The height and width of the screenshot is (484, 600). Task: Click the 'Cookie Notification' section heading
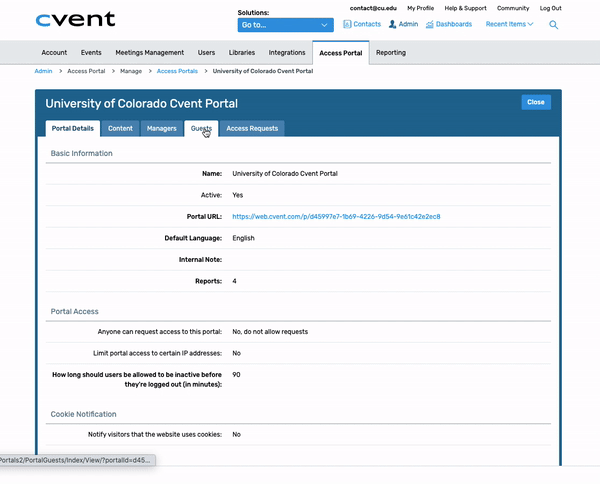point(83,414)
